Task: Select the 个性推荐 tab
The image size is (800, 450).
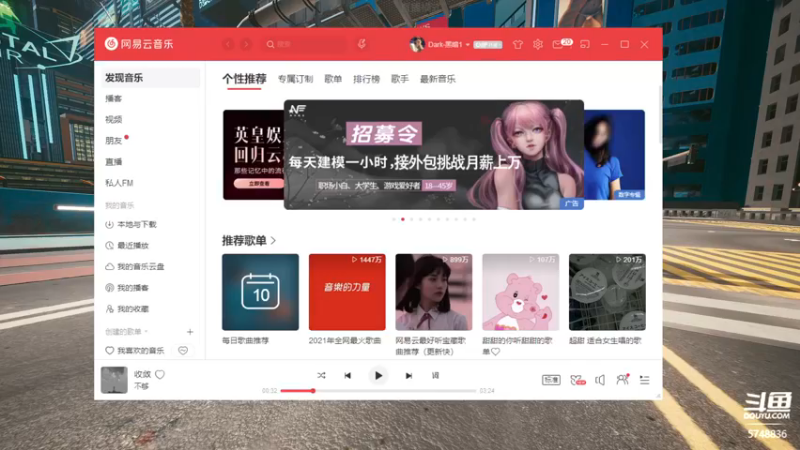Action: pos(244,79)
